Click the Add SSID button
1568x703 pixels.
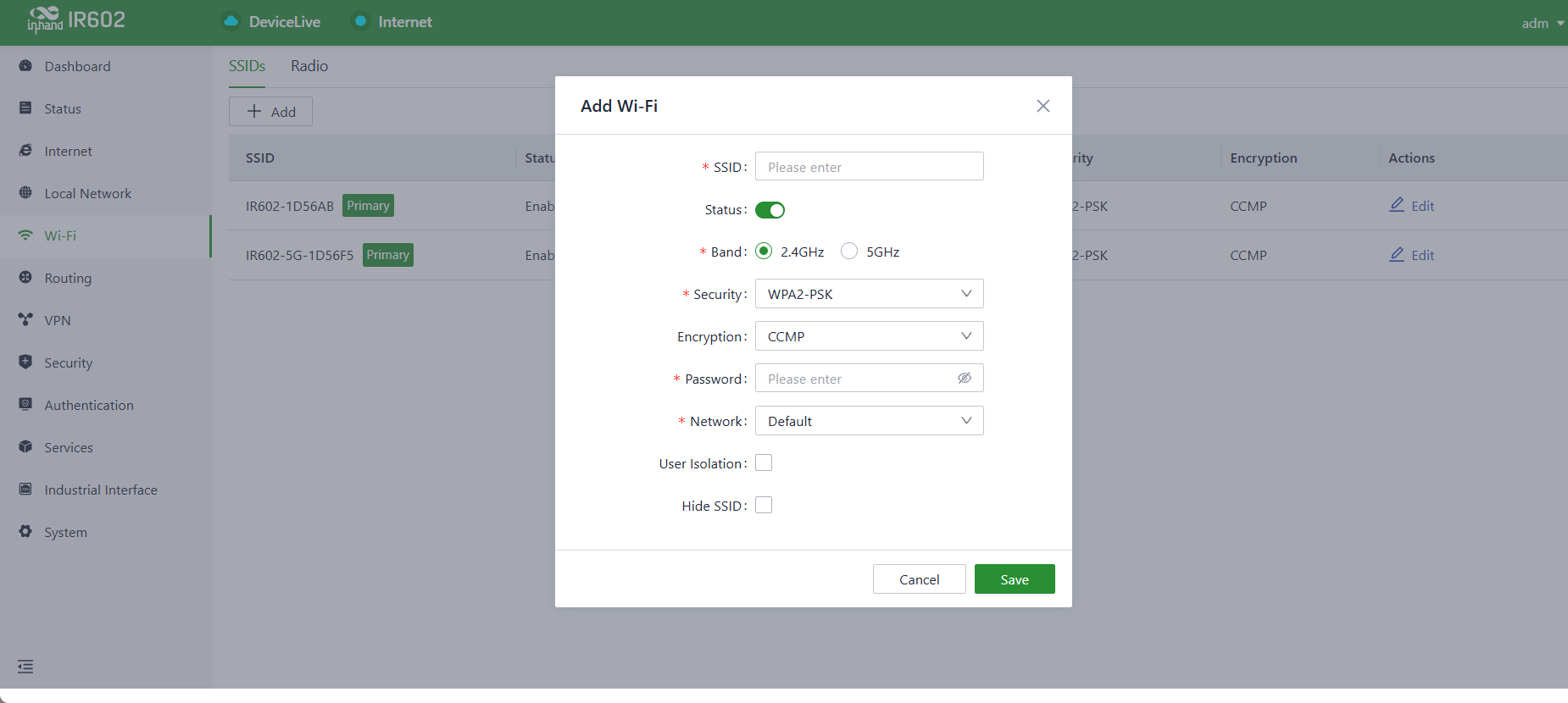coord(270,112)
